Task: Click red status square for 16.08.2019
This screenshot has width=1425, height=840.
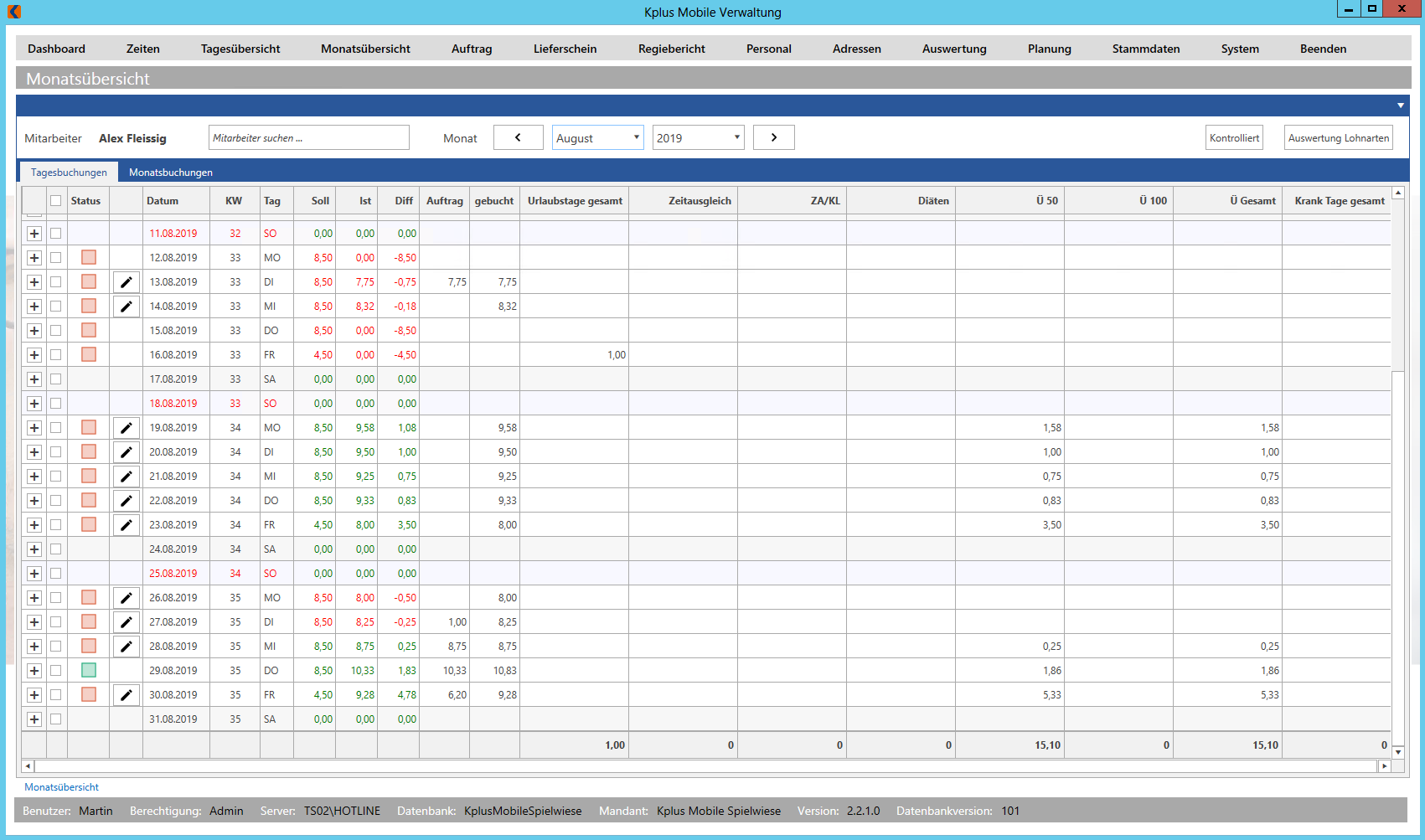Action: 89,354
